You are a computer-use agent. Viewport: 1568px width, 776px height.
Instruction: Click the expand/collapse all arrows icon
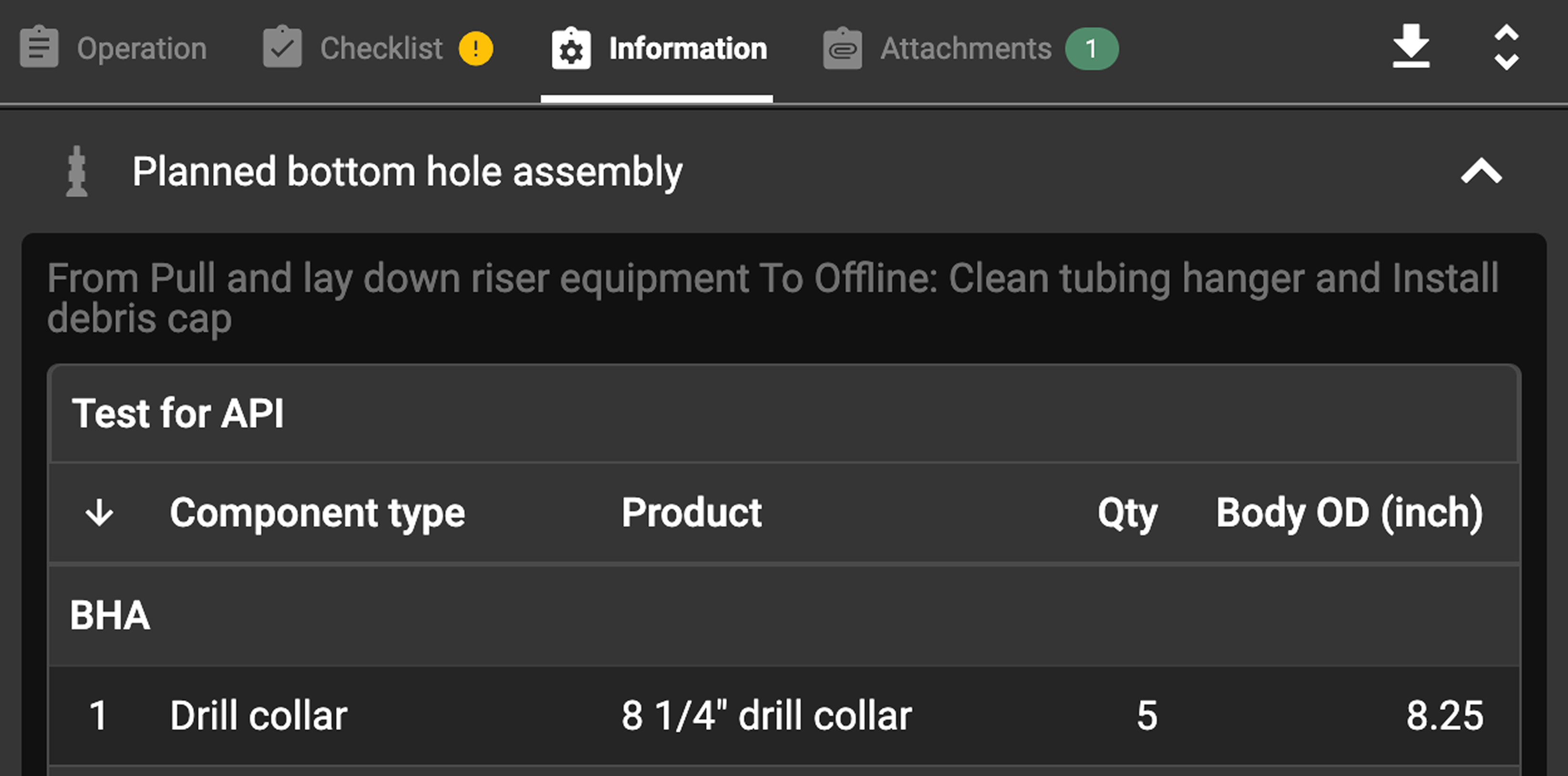[x=1506, y=48]
